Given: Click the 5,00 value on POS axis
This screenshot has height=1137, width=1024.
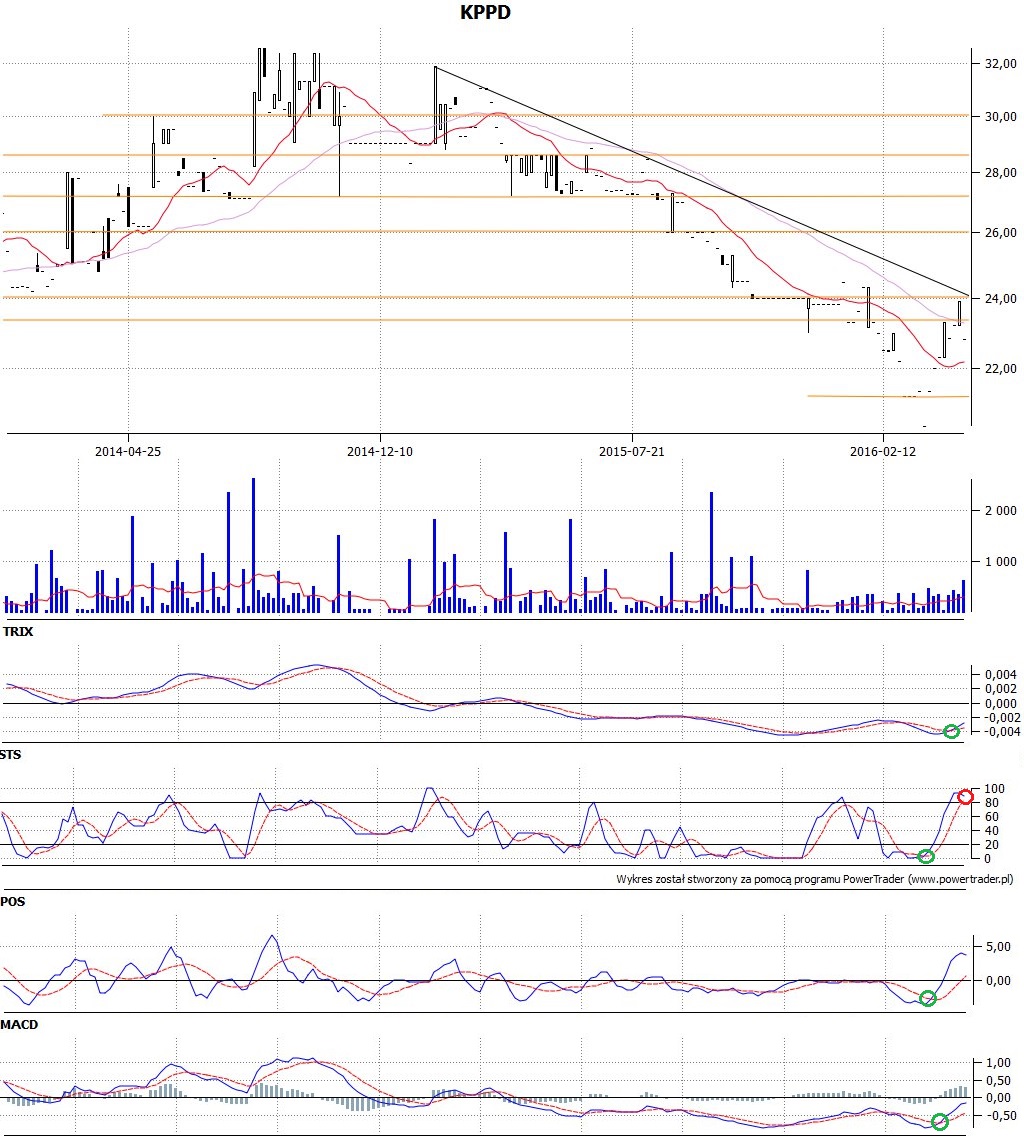Looking at the screenshot, I should pyautogui.click(x=998, y=947).
